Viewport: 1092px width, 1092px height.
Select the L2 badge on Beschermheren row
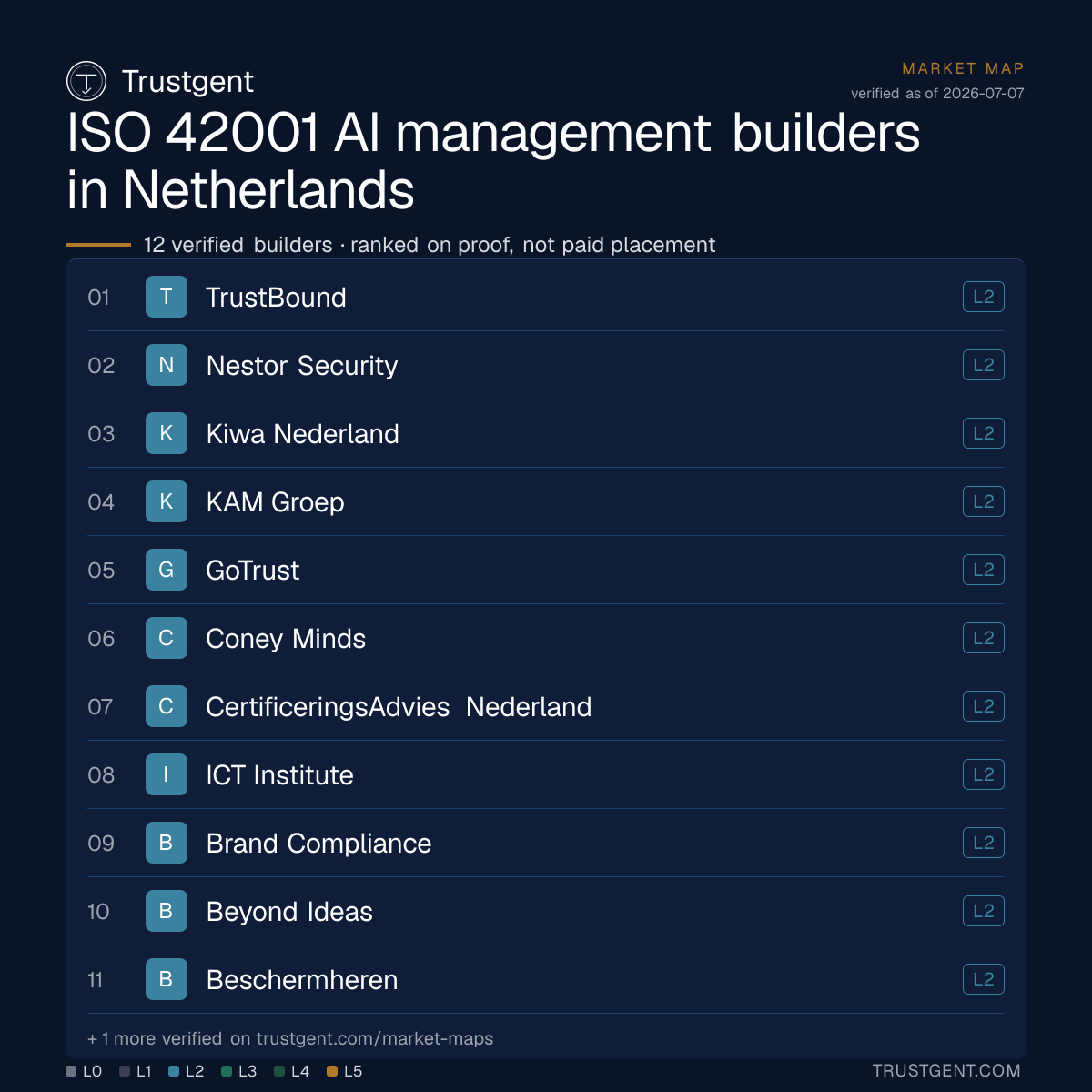point(984,979)
